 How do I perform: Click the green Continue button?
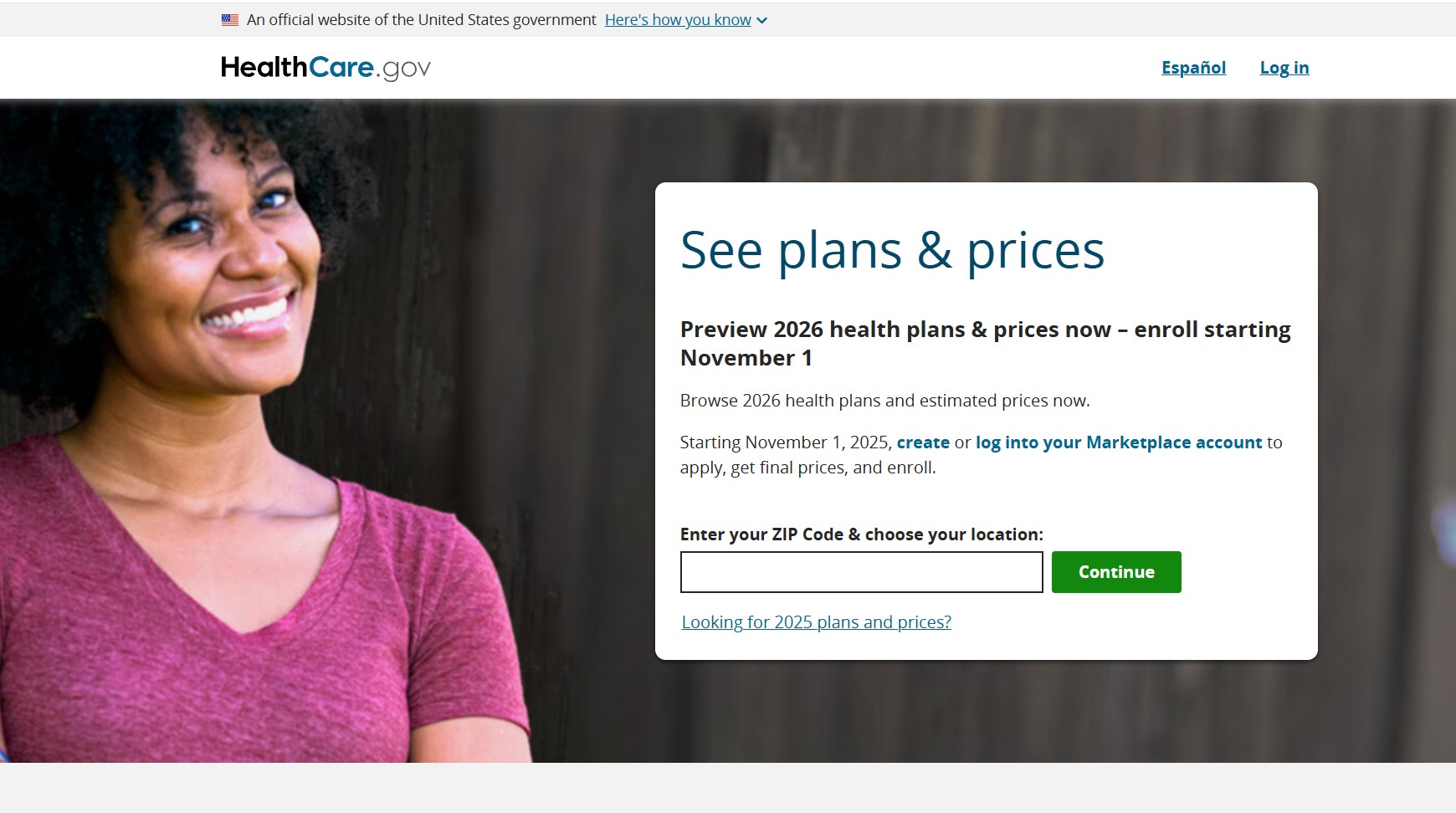(x=1116, y=572)
